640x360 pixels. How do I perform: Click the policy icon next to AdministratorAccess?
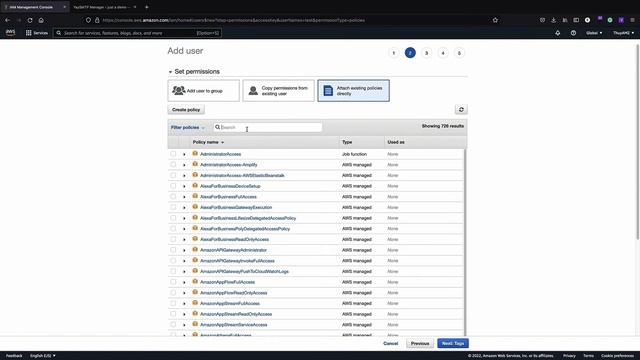tap(195, 153)
